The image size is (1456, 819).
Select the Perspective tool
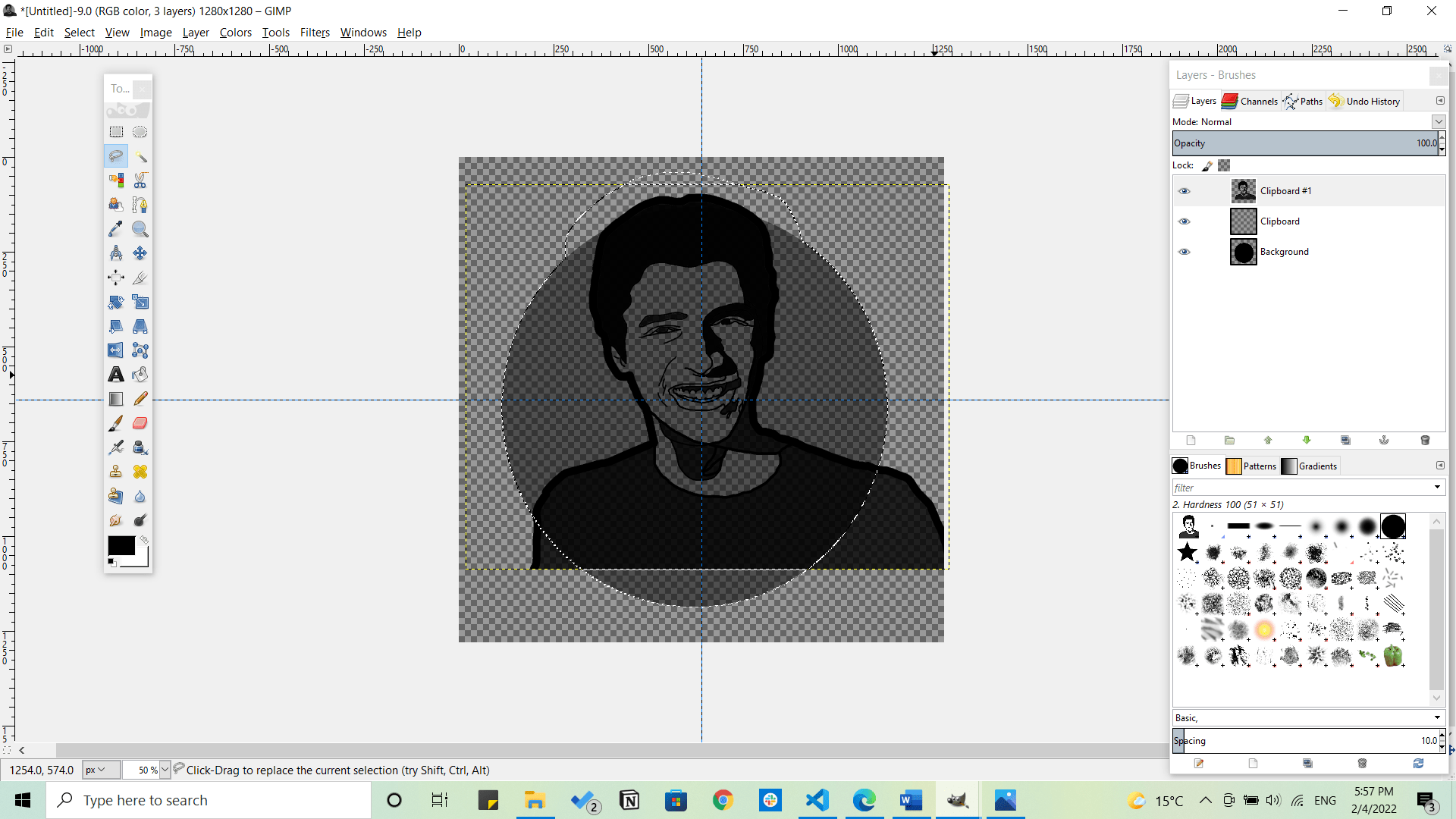[140, 326]
